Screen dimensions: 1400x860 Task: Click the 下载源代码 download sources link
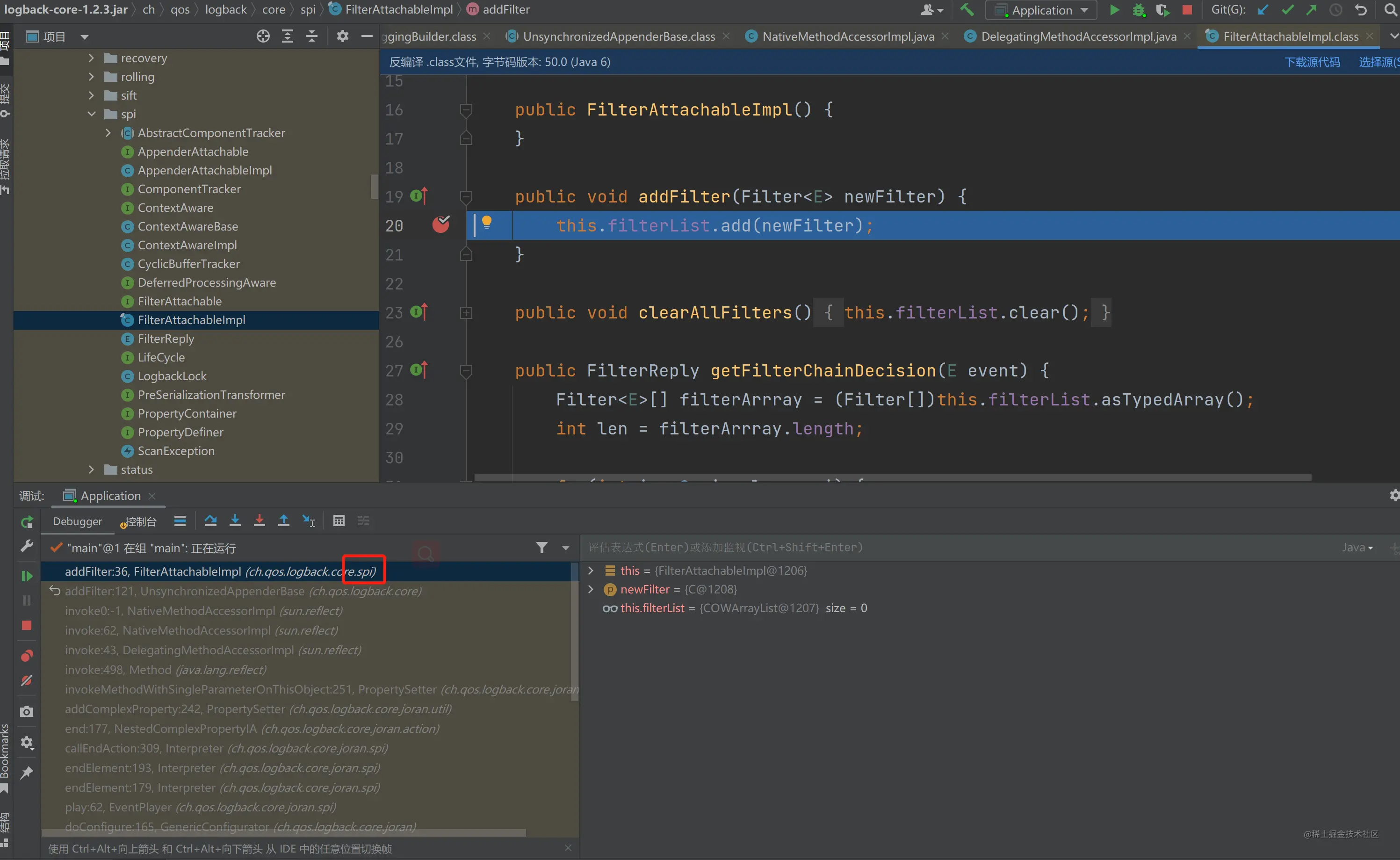1312,62
